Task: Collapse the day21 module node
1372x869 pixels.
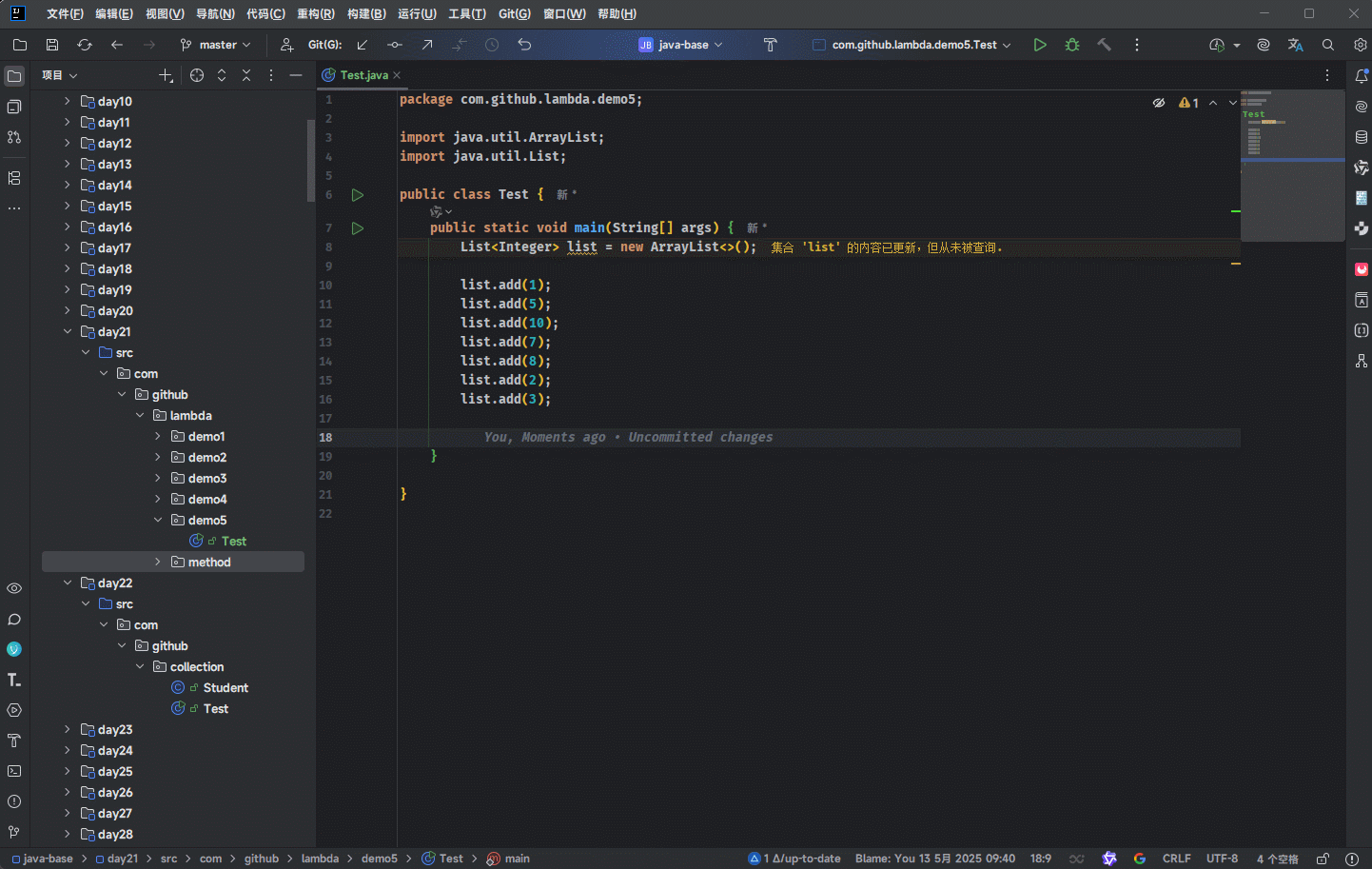Action: [x=68, y=332]
